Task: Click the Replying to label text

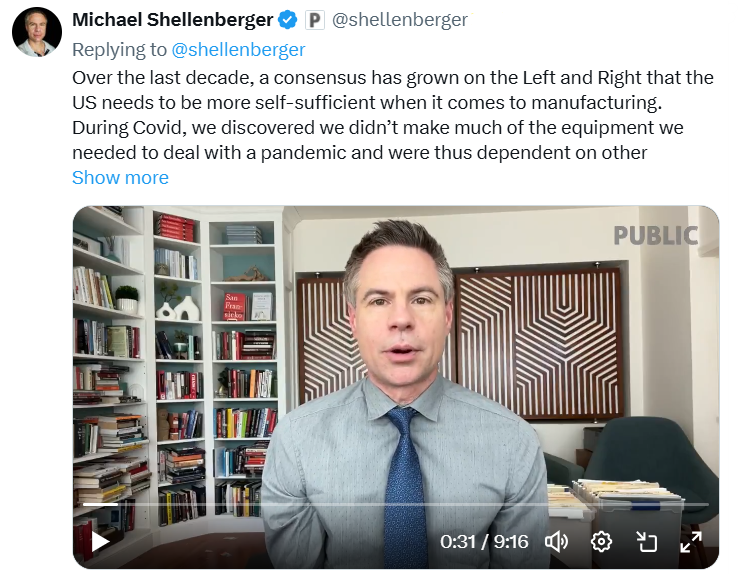Action: tap(119, 49)
